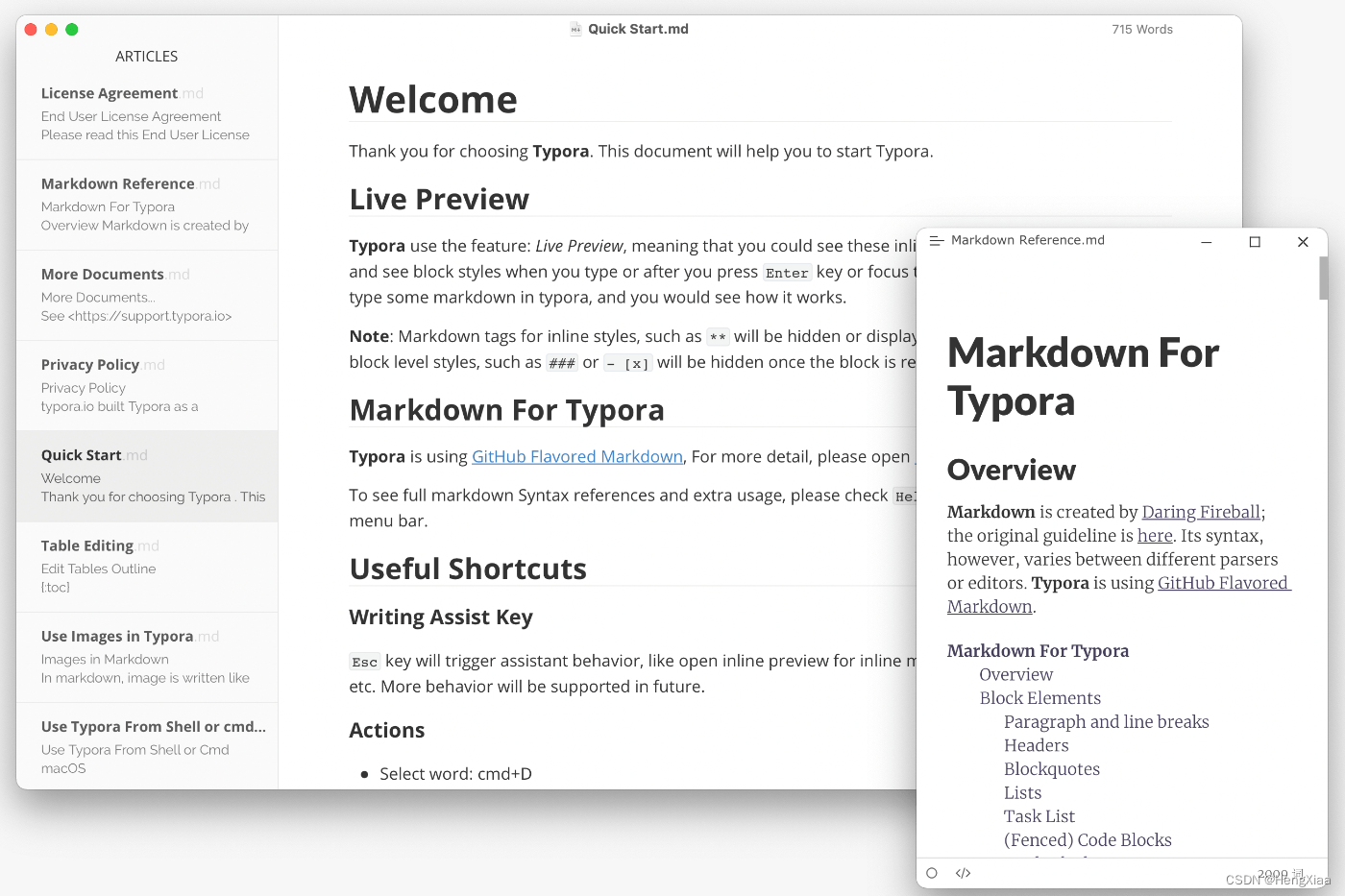Screen dimensions: 1345x896
Task: Go to Task List TOC entry
Action: [1039, 816]
